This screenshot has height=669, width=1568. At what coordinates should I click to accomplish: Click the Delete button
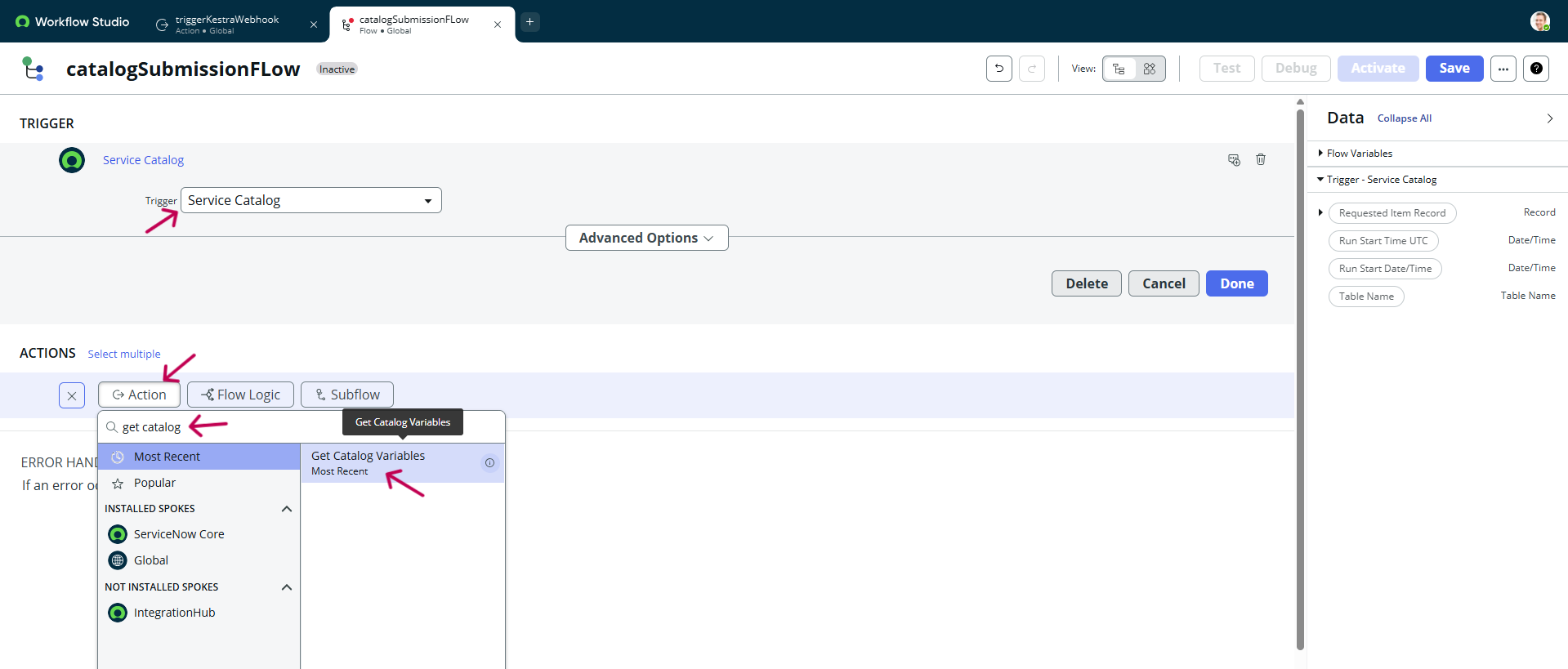pos(1086,283)
